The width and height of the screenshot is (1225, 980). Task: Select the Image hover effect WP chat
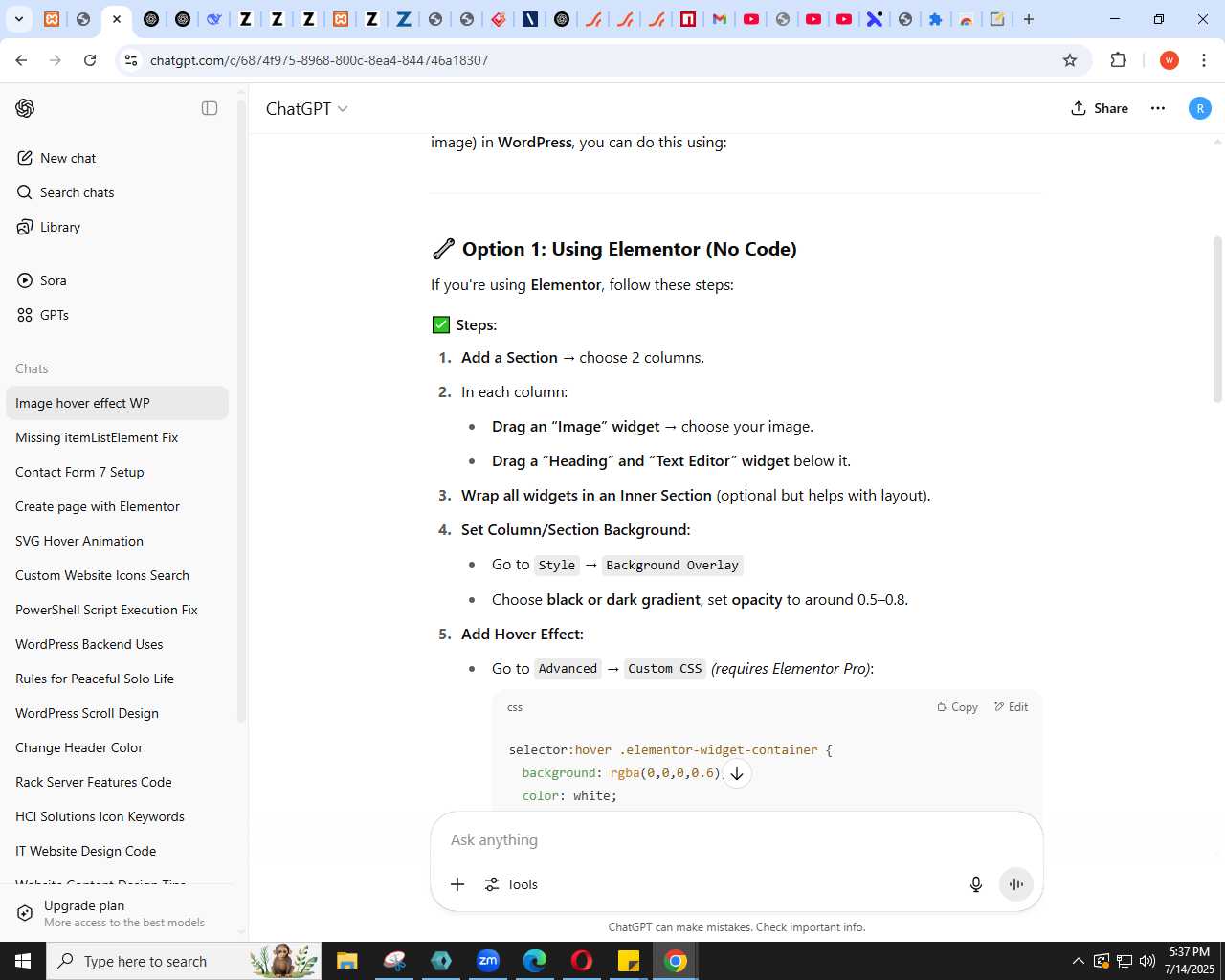[x=117, y=403]
